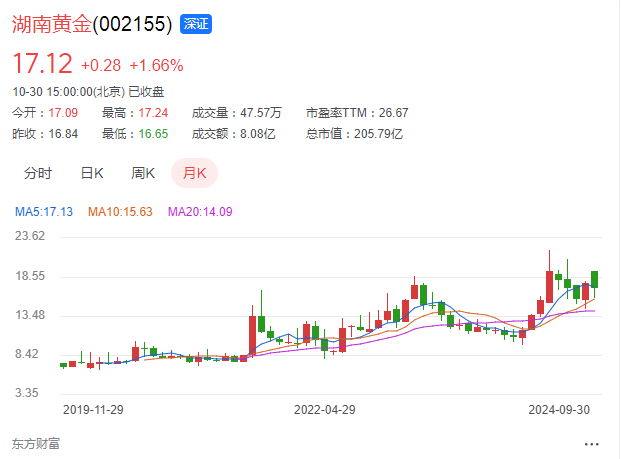
Task: Click the MA10:15.63 legend label
Action: [x=120, y=212]
